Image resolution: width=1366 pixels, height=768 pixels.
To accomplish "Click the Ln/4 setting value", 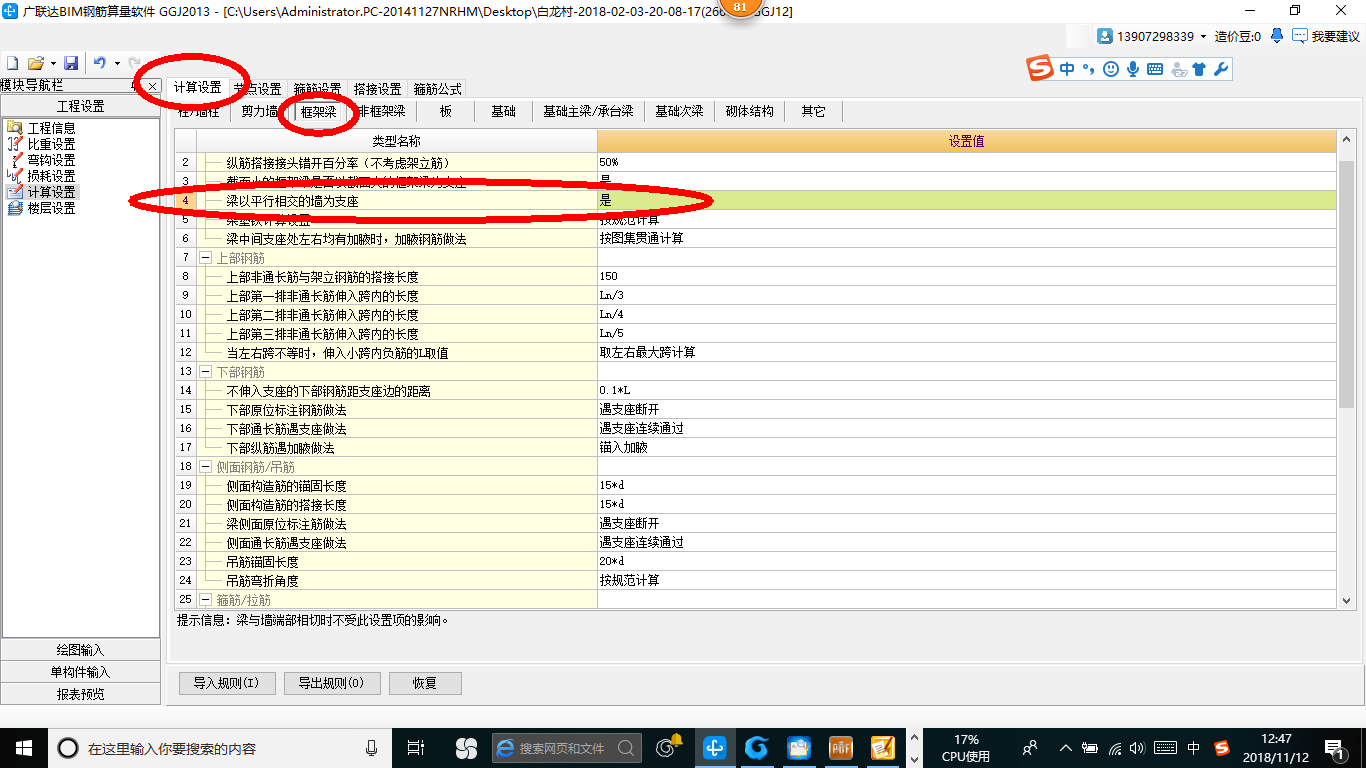I will pos(966,314).
